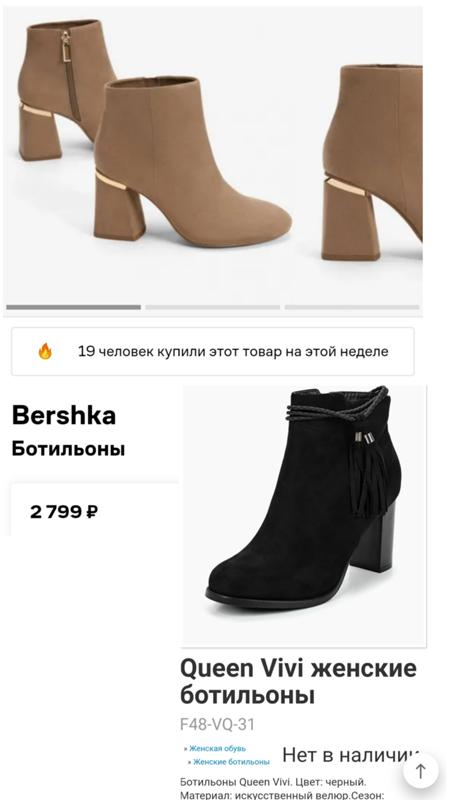451x800 pixels.
Task: Click the fire icon in the purchase banner
Action: point(45,351)
